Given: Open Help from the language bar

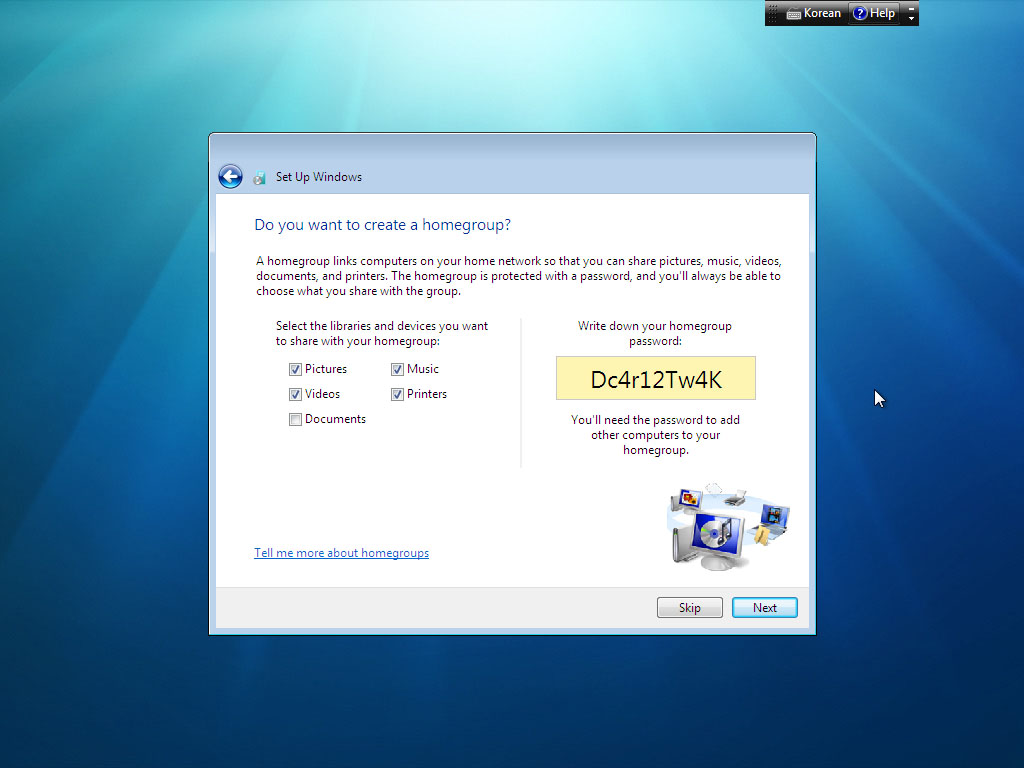Looking at the screenshot, I should (x=874, y=13).
